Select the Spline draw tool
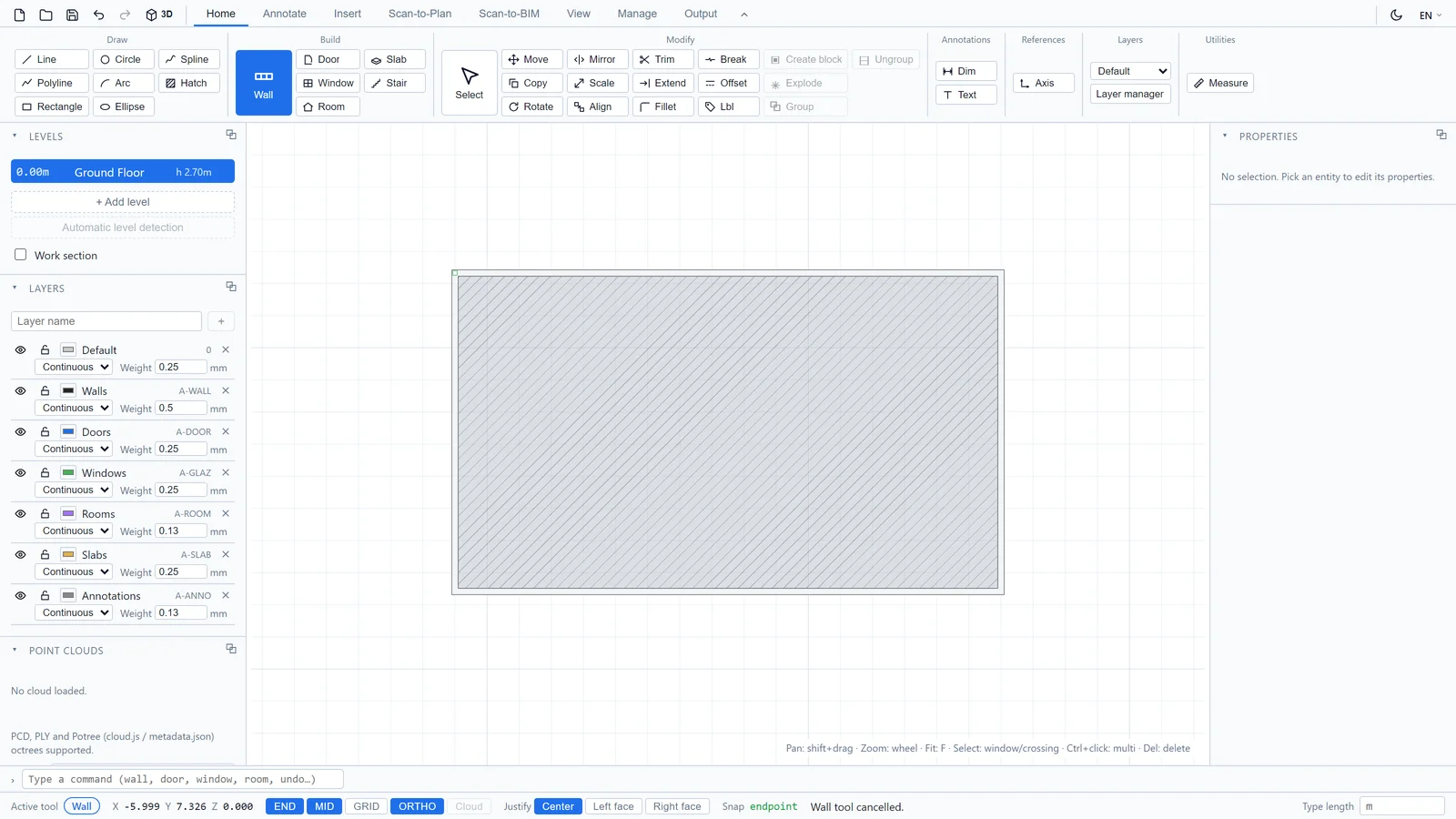The image size is (1456, 819). (x=189, y=59)
